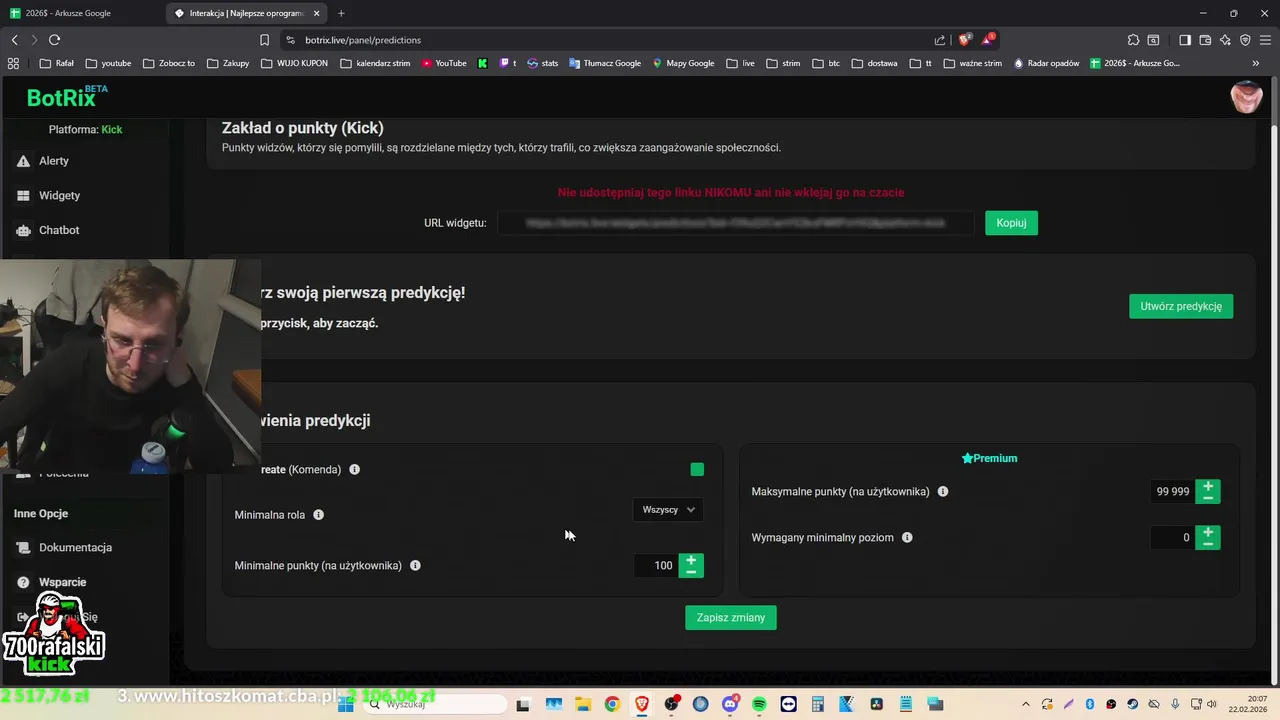
Task: Open the youtube bookmarks folder
Action: [x=109, y=63]
